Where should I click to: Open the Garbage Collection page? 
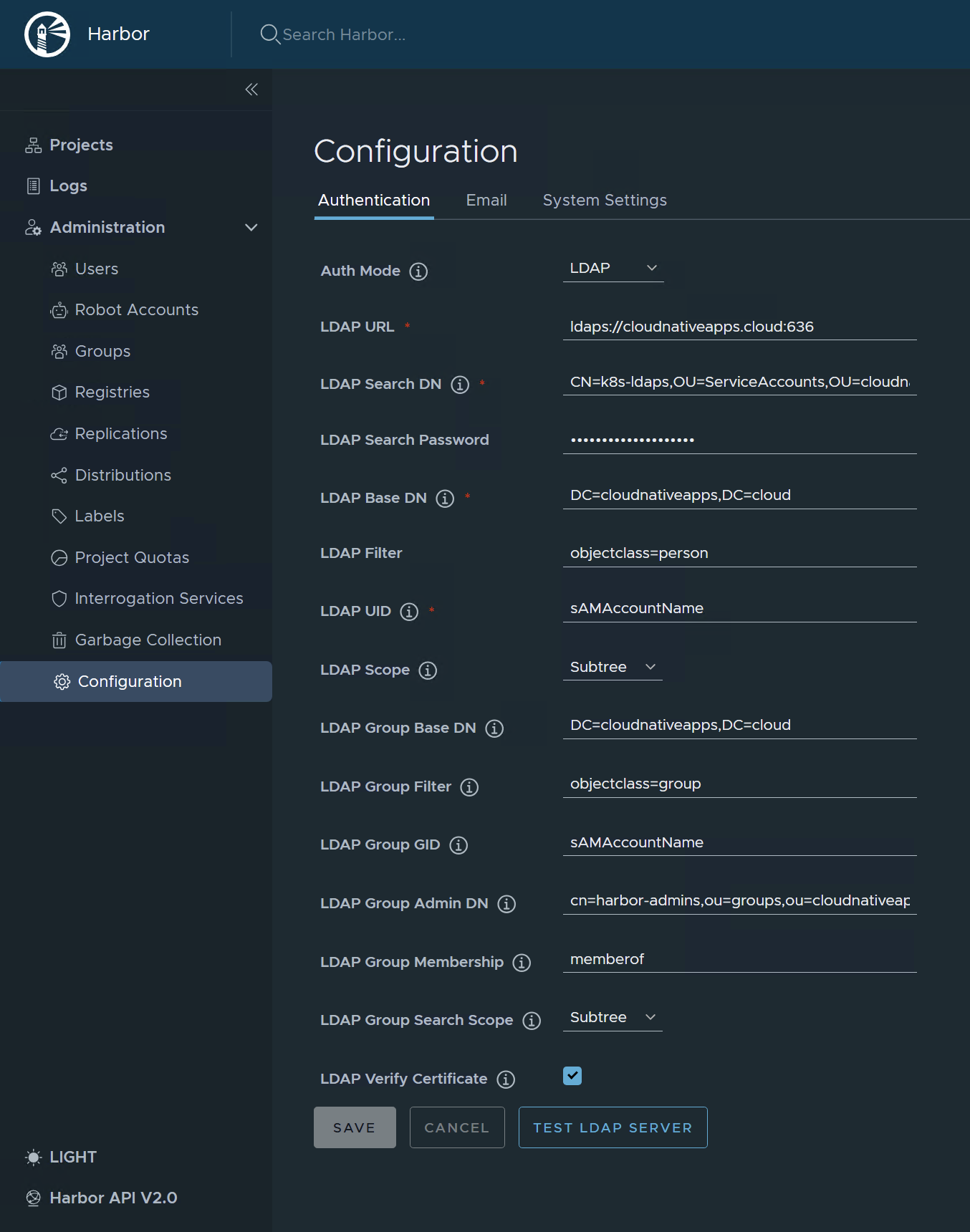click(x=148, y=640)
